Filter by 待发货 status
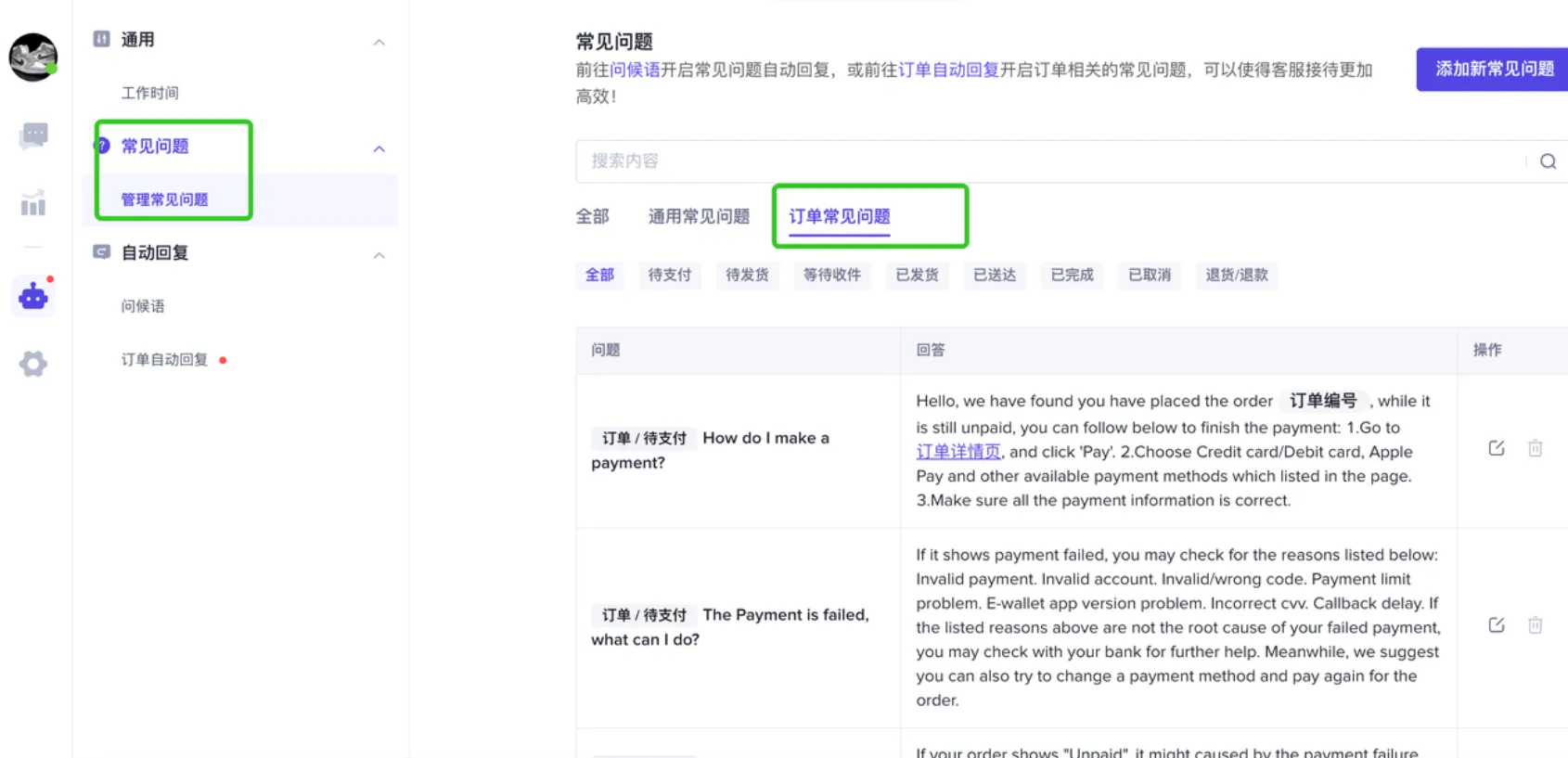1568x758 pixels. (747, 275)
